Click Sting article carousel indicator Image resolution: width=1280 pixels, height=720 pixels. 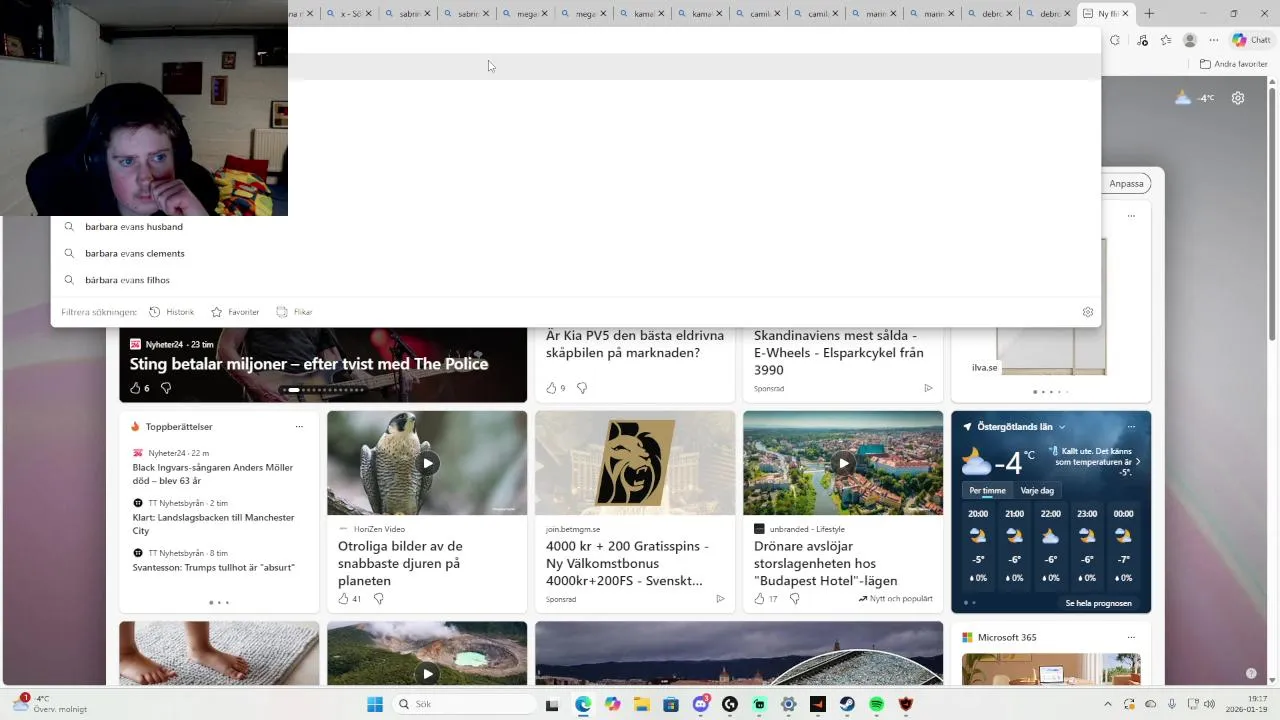(323, 390)
